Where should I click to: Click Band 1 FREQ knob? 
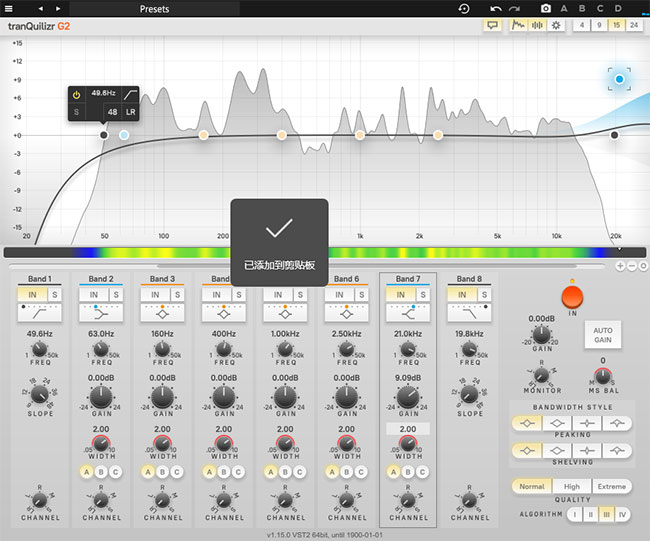[x=40, y=349]
